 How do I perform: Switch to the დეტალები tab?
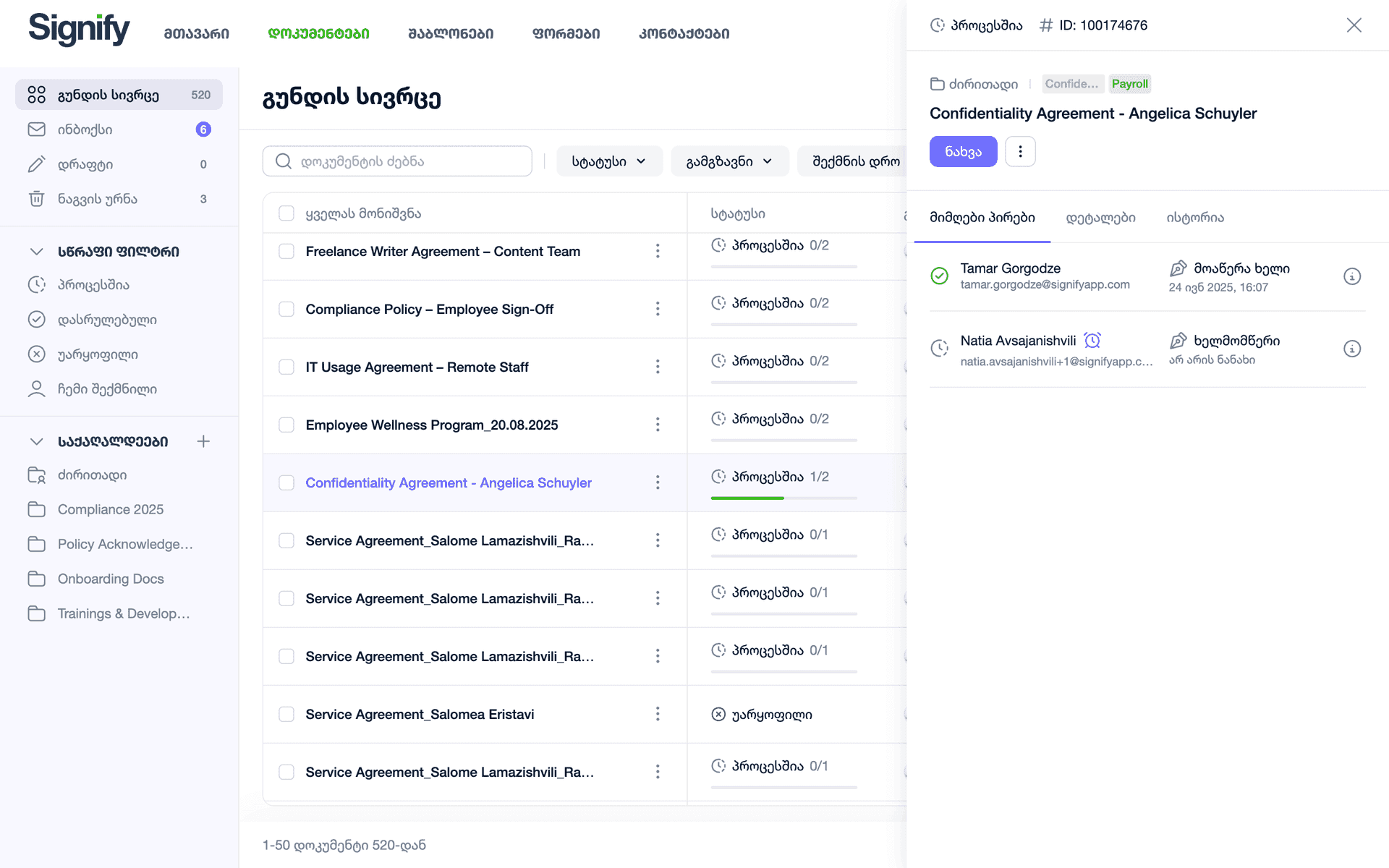1100,218
